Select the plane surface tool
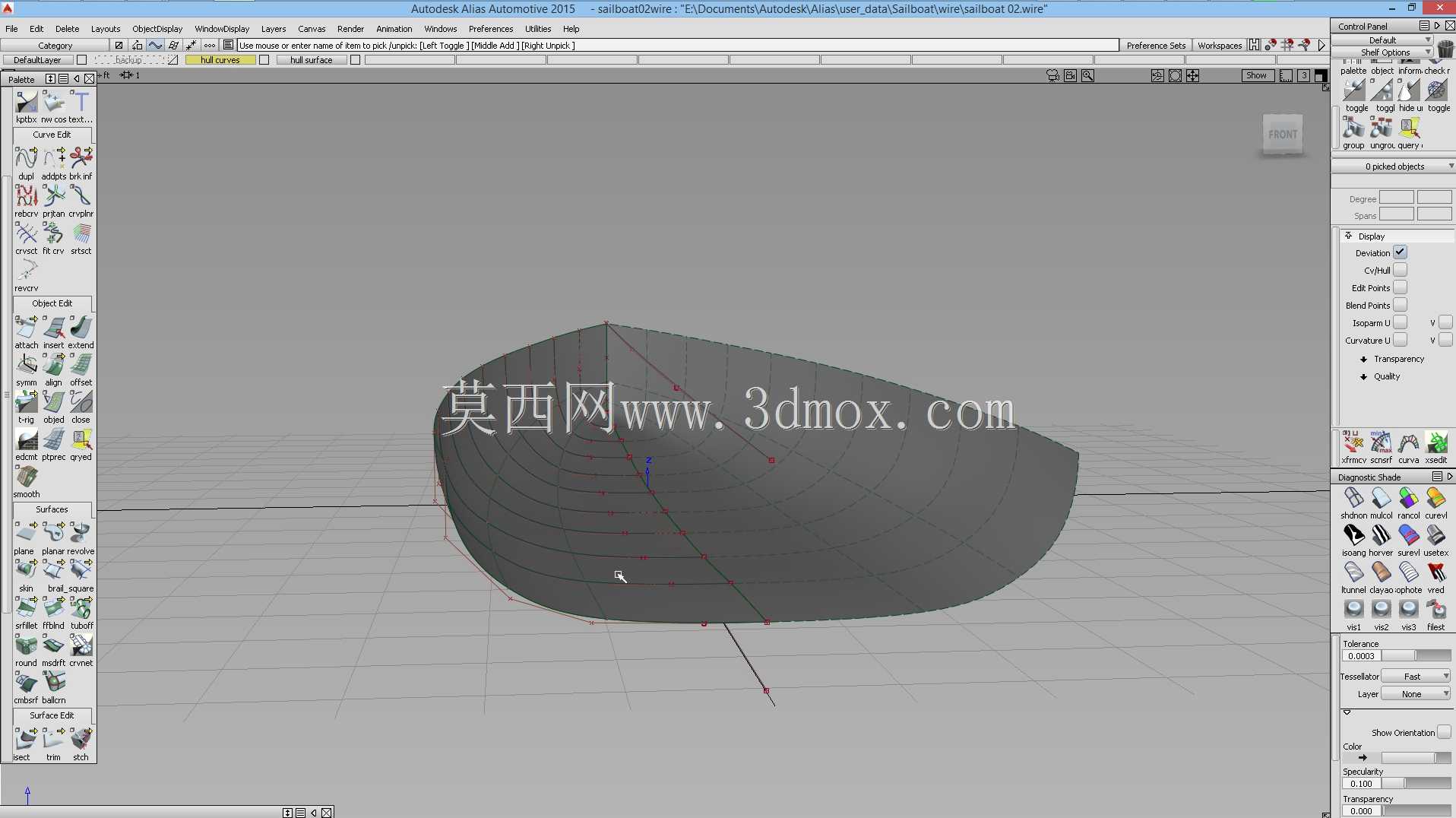Viewport: 1456px width, 818px height. click(26, 534)
